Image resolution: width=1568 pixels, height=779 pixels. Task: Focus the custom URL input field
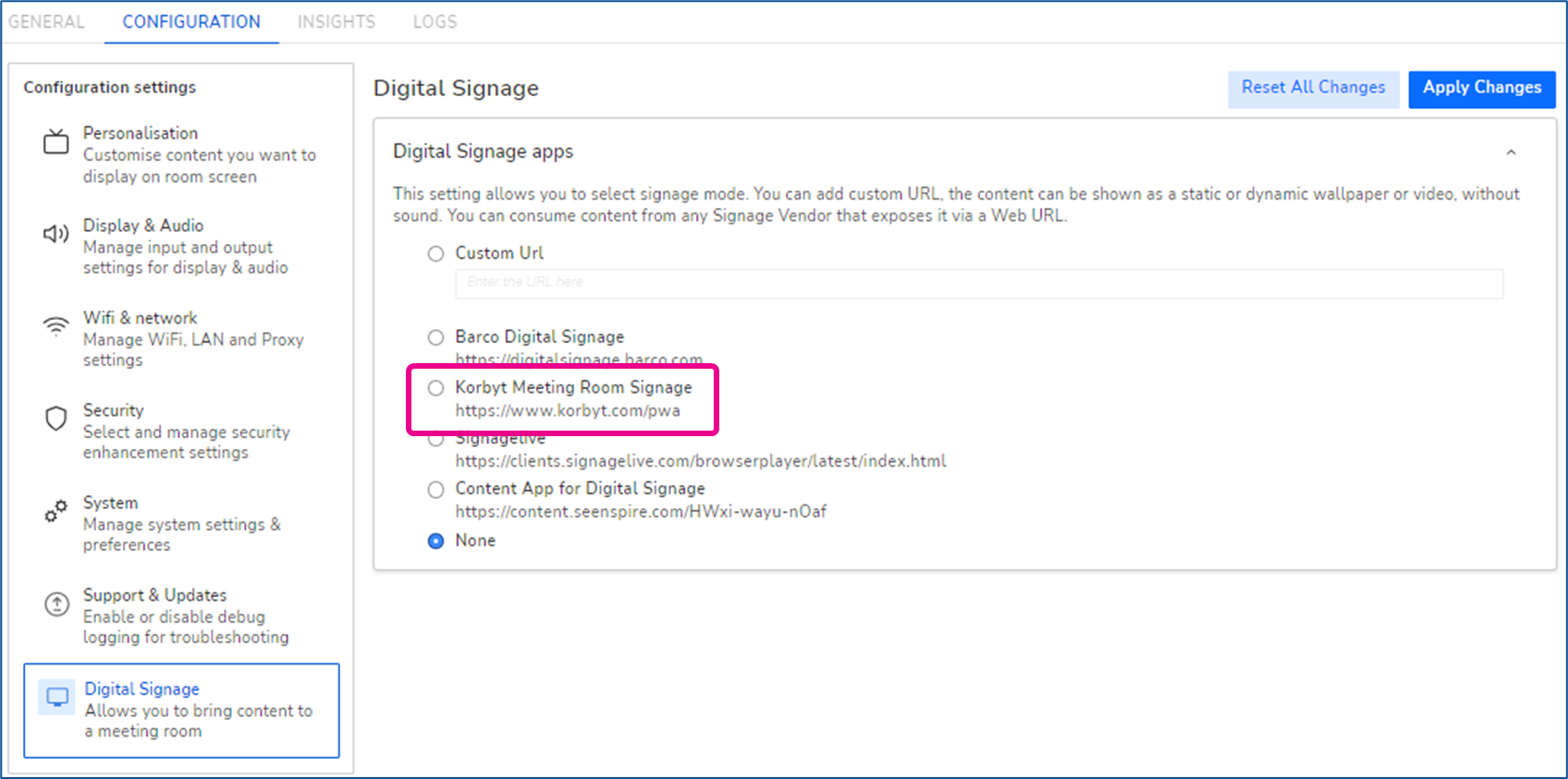(979, 283)
